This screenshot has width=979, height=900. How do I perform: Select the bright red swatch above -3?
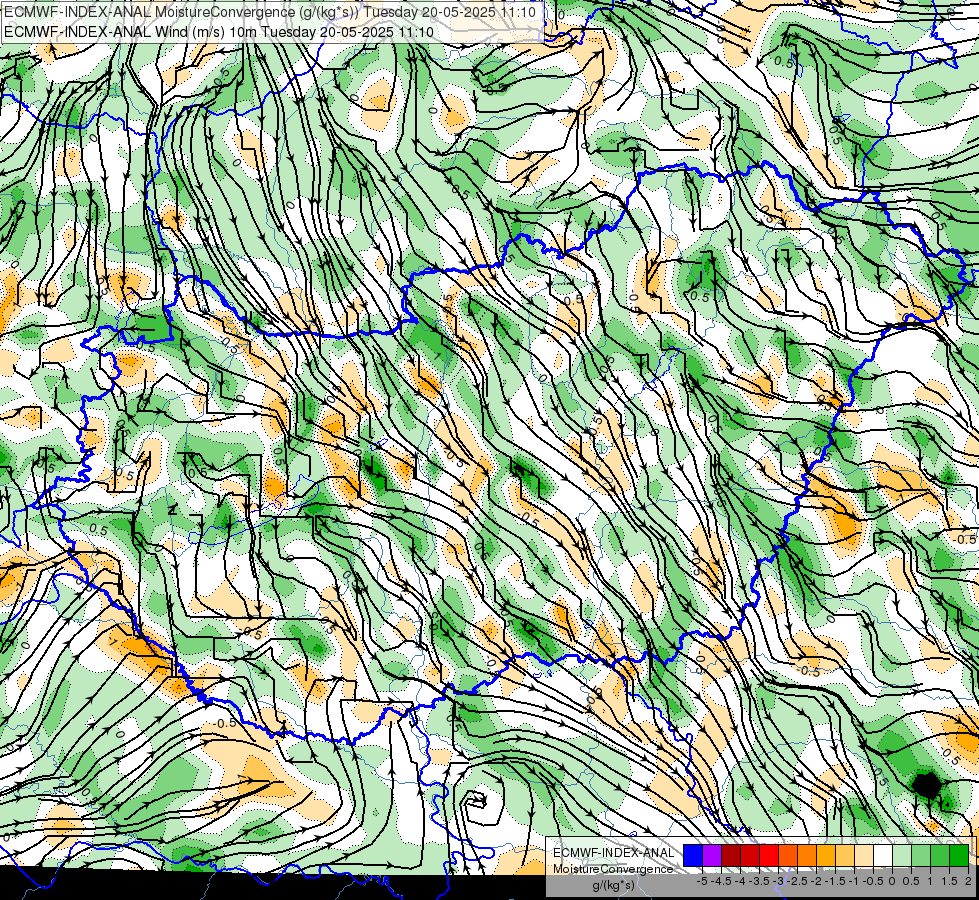click(x=769, y=855)
